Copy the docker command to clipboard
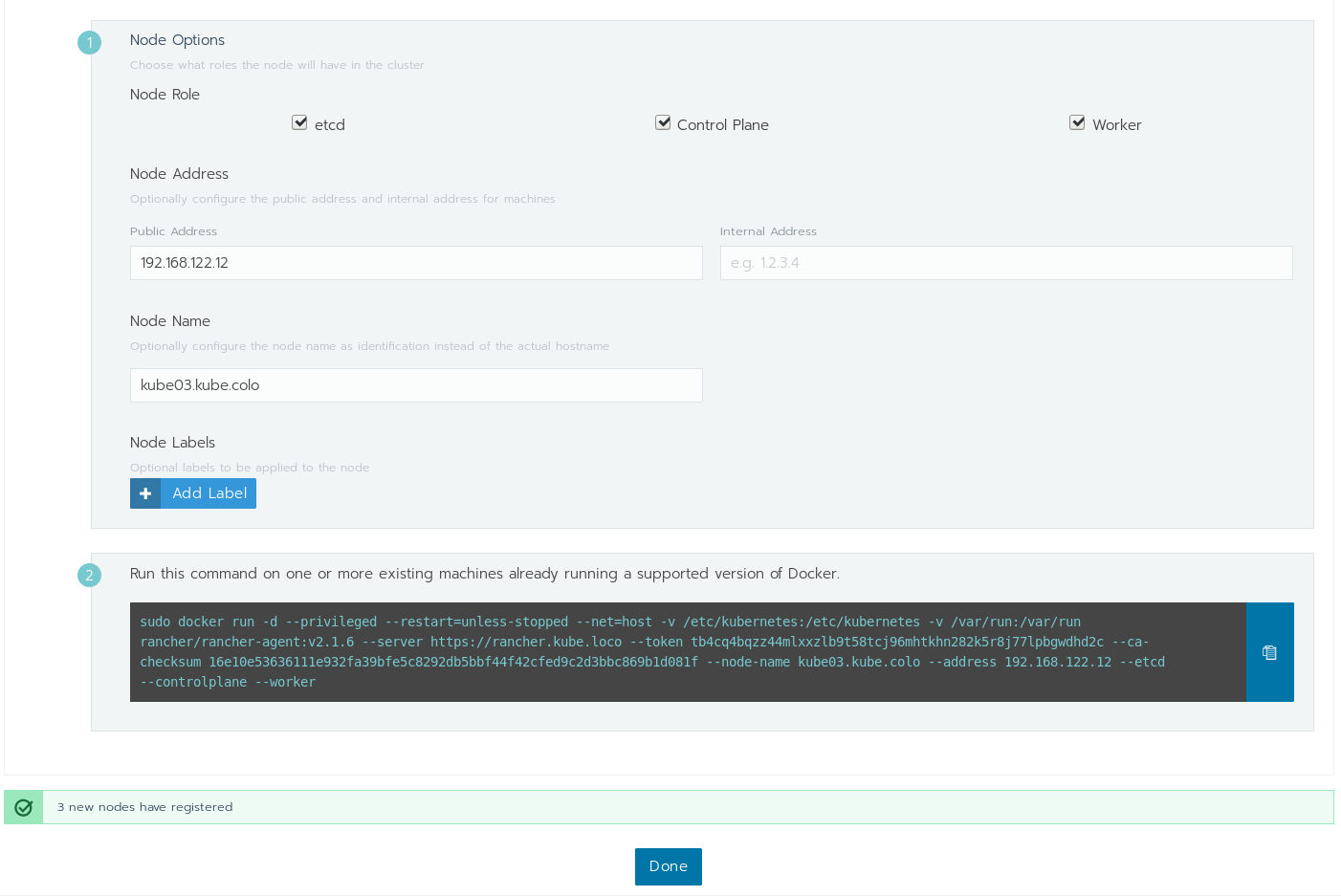This screenshot has height=896, width=1341. coord(1269,652)
